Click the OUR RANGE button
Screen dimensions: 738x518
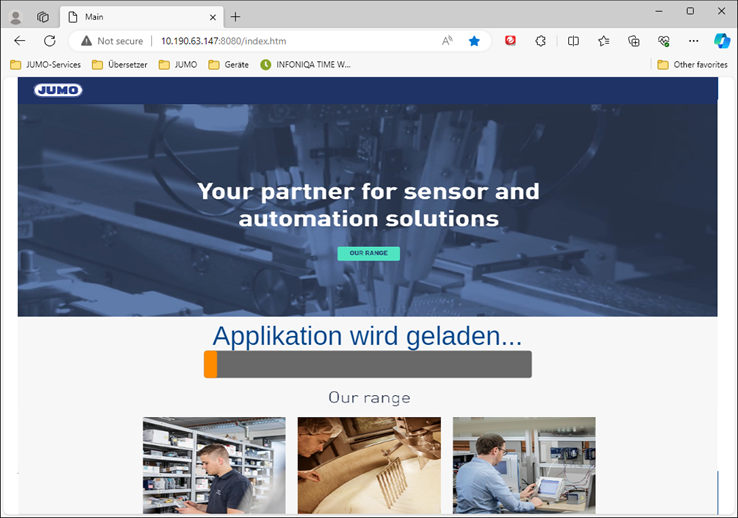(x=368, y=253)
